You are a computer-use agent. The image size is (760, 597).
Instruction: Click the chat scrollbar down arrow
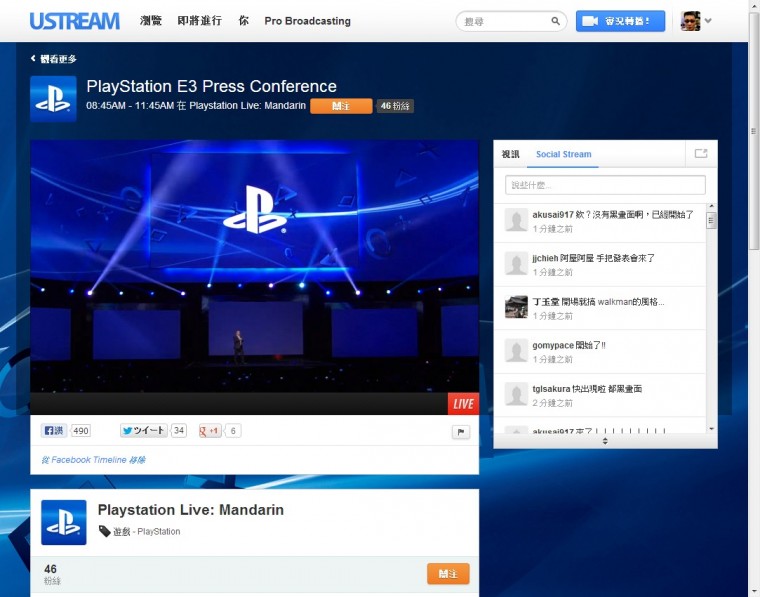pyautogui.click(x=711, y=428)
